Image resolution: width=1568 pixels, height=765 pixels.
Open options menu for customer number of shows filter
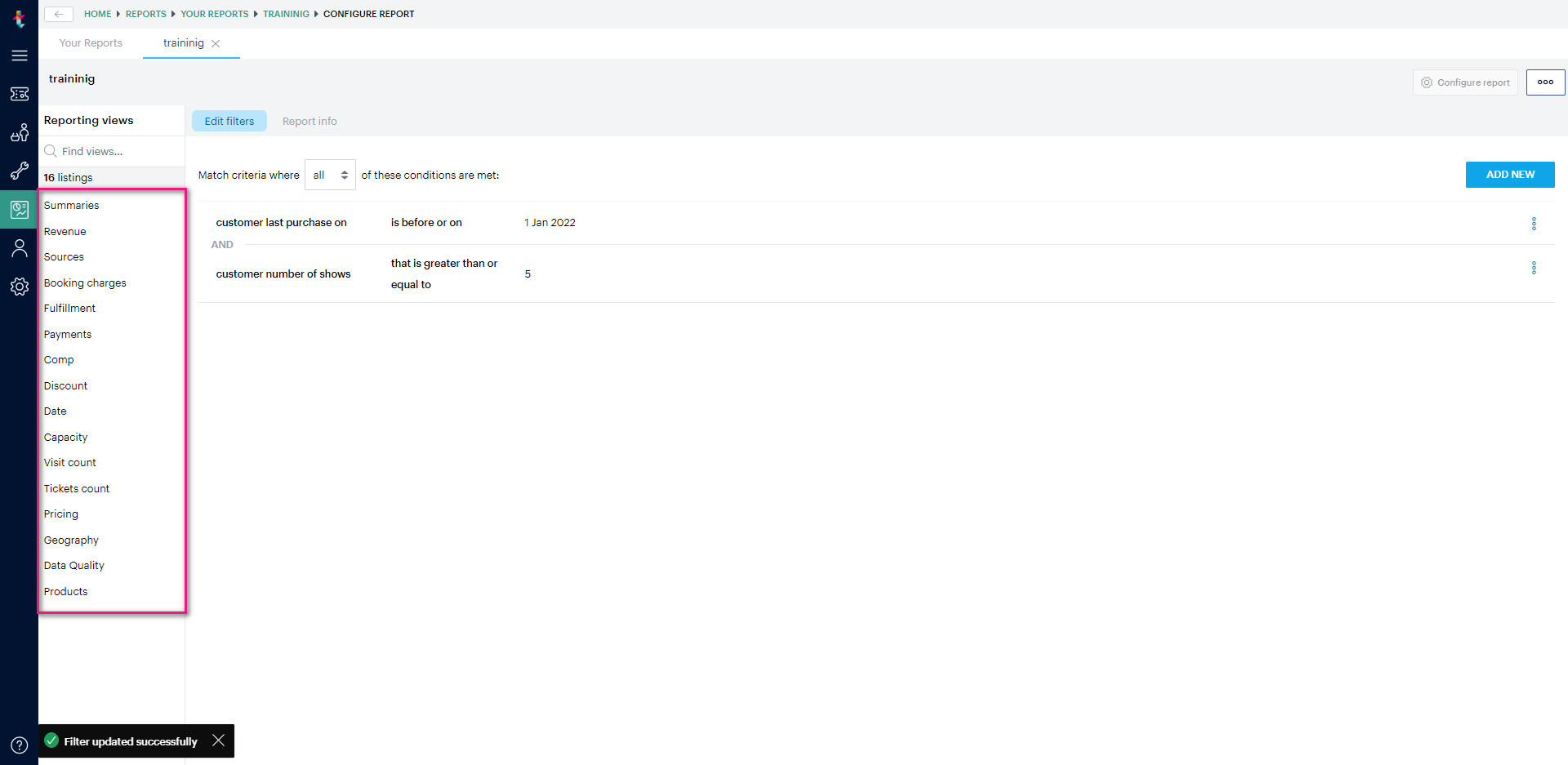[x=1534, y=268]
